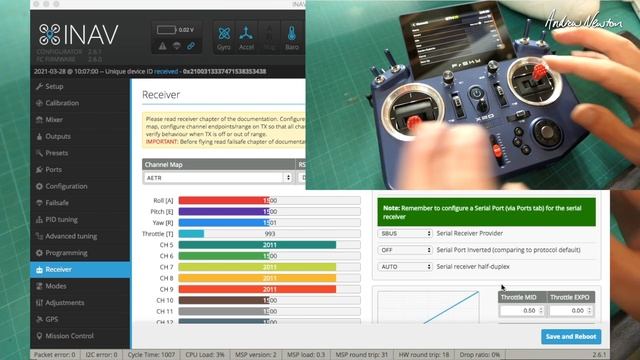This screenshot has height=360, width=640.
Task: Click the Throttle MID value field
Action: [522, 311]
